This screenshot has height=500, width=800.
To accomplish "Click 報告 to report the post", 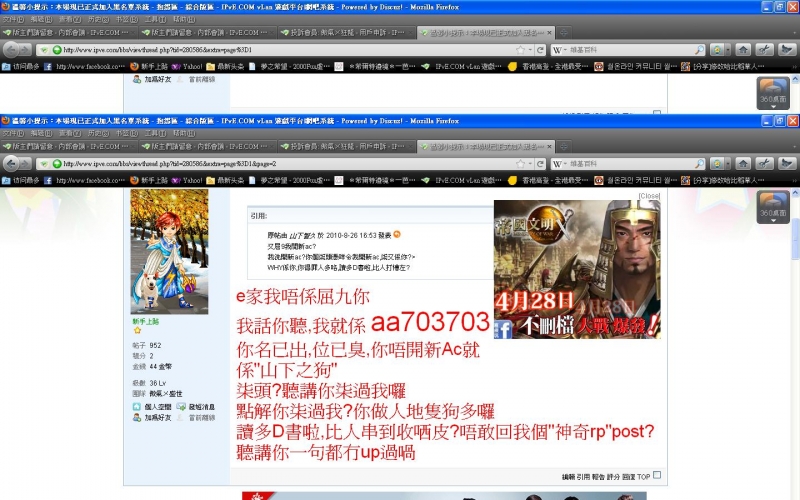I will [598, 477].
